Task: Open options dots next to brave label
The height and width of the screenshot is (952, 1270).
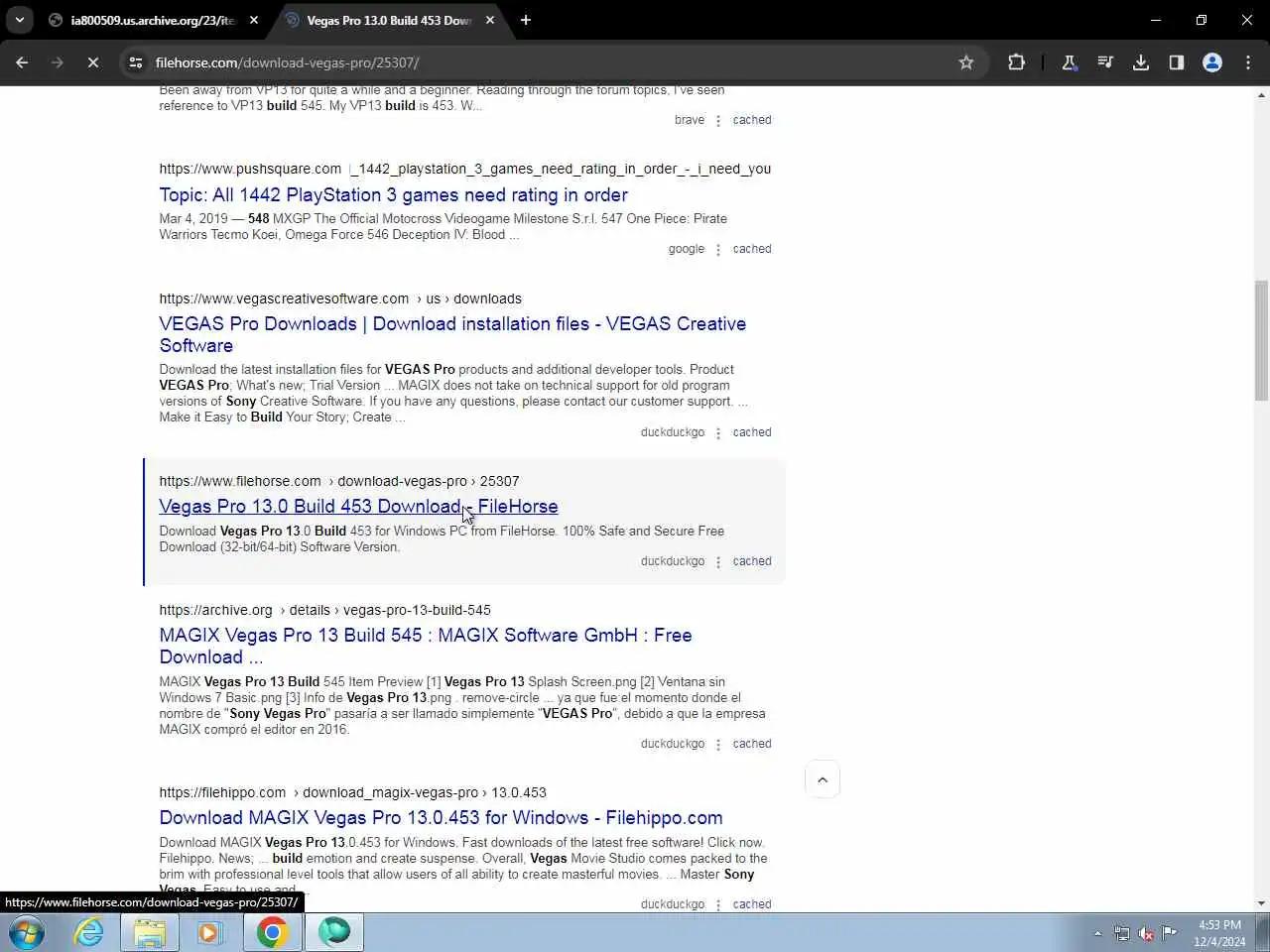Action: 718,121
